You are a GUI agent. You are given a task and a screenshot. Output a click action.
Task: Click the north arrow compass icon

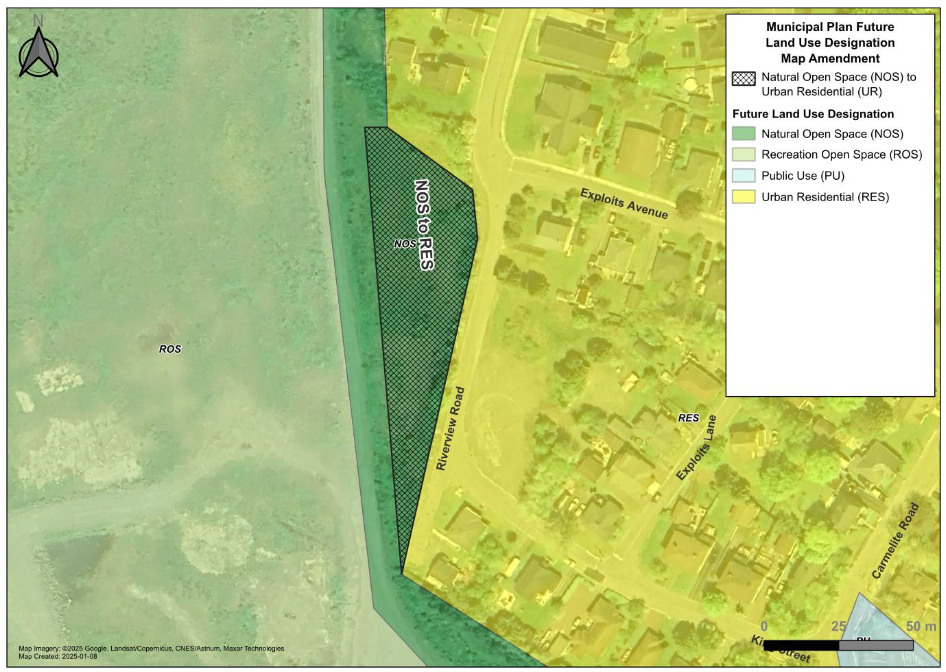pos(39,49)
